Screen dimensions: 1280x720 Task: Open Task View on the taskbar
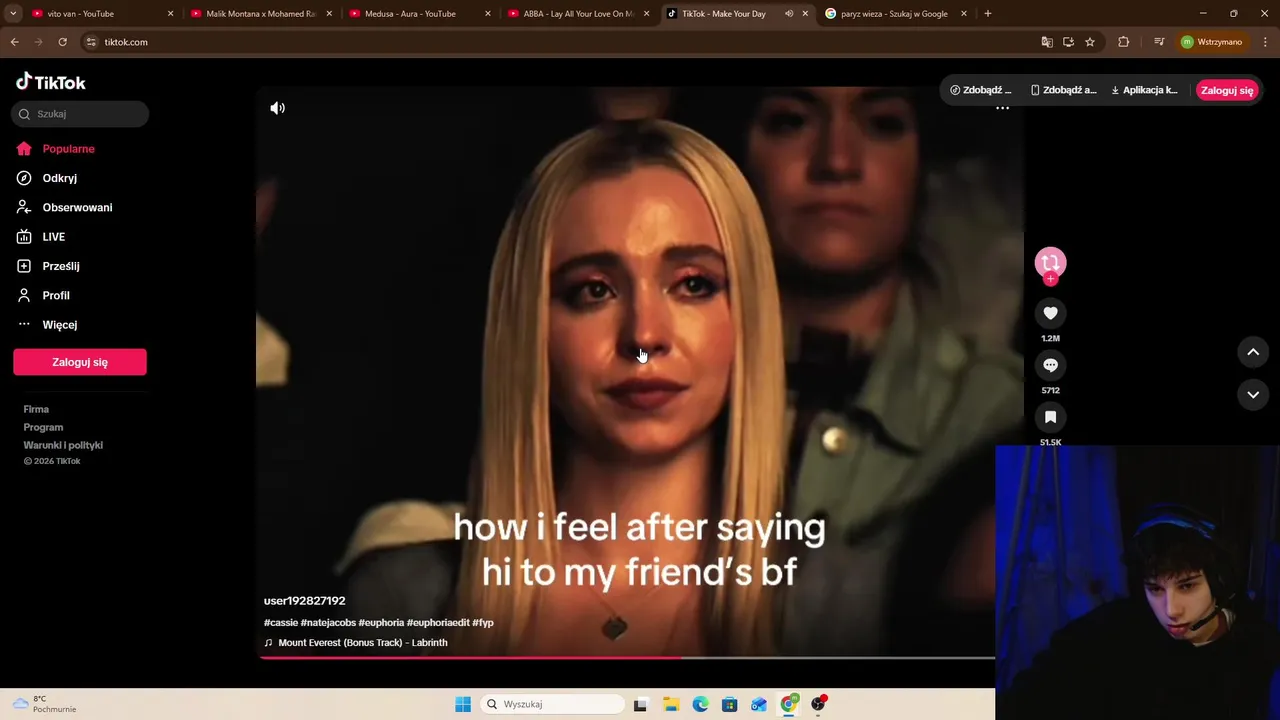[640, 704]
